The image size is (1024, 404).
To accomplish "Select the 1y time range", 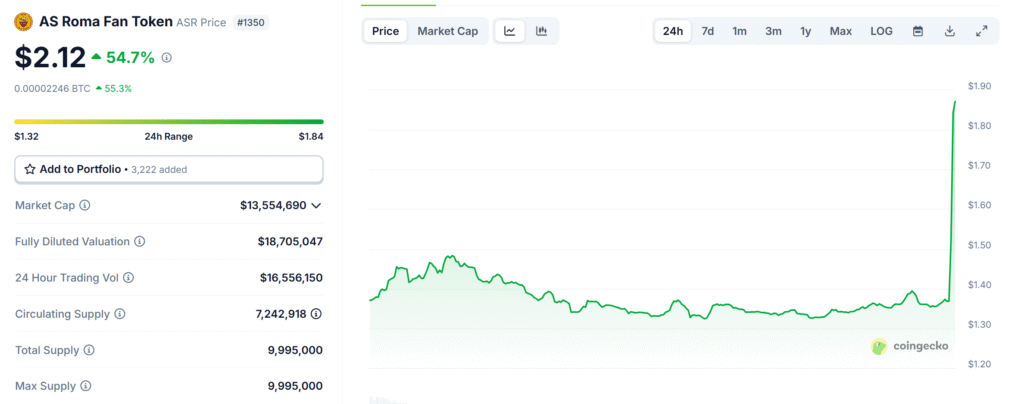I will [806, 31].
